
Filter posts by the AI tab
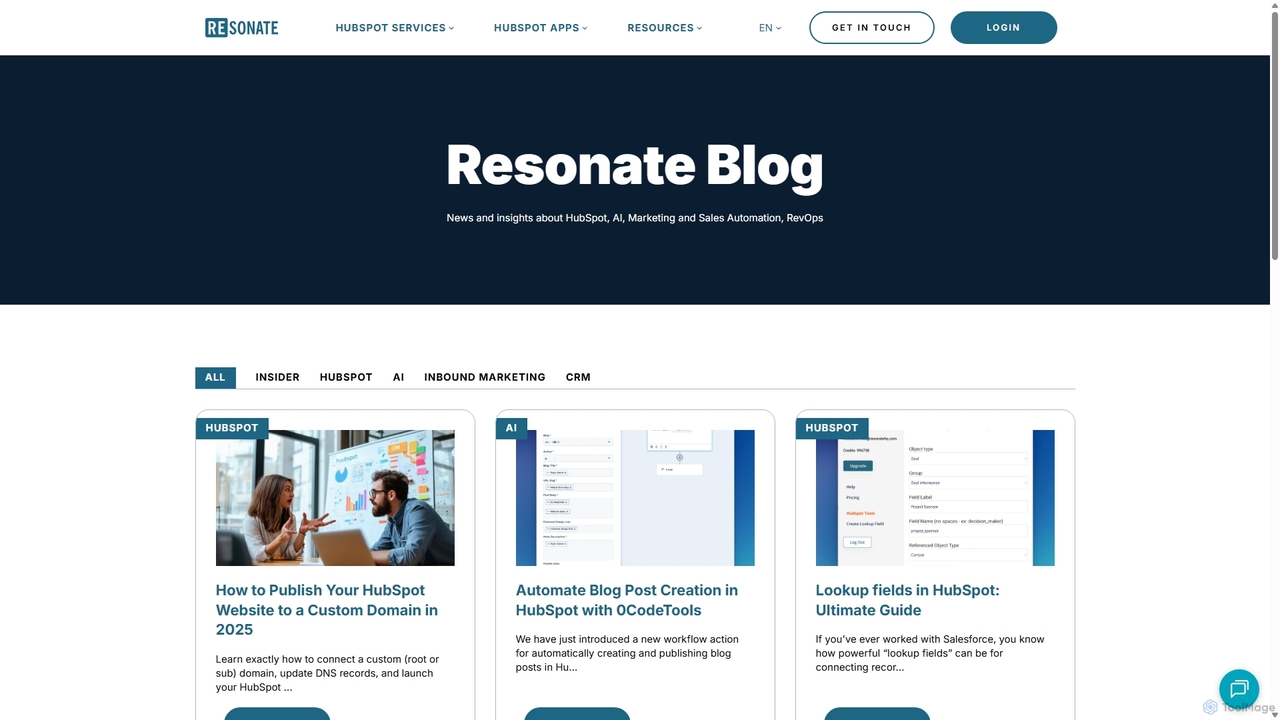pyautogui.click(x=398, y=377)
